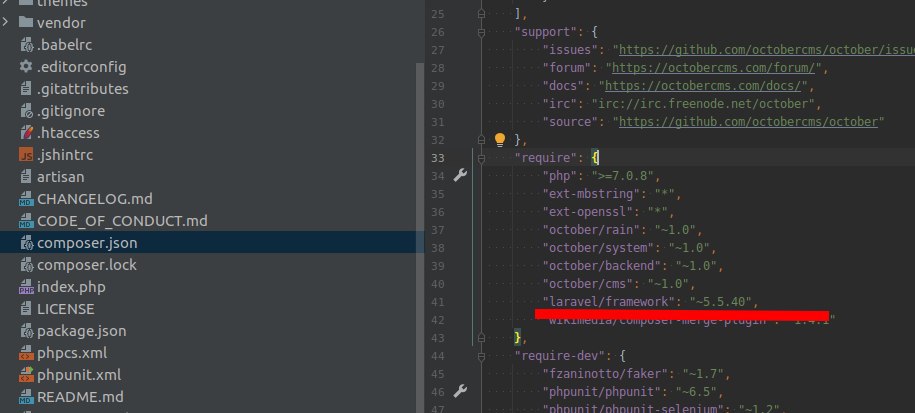Click the .gitattributes file icon
The width and height of the screenshot is (915, 413).
(x=26, y=89)
